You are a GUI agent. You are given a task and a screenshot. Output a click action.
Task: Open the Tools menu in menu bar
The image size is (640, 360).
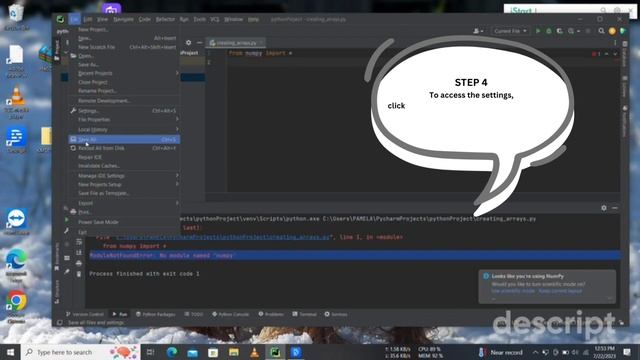tap(199, 19)
